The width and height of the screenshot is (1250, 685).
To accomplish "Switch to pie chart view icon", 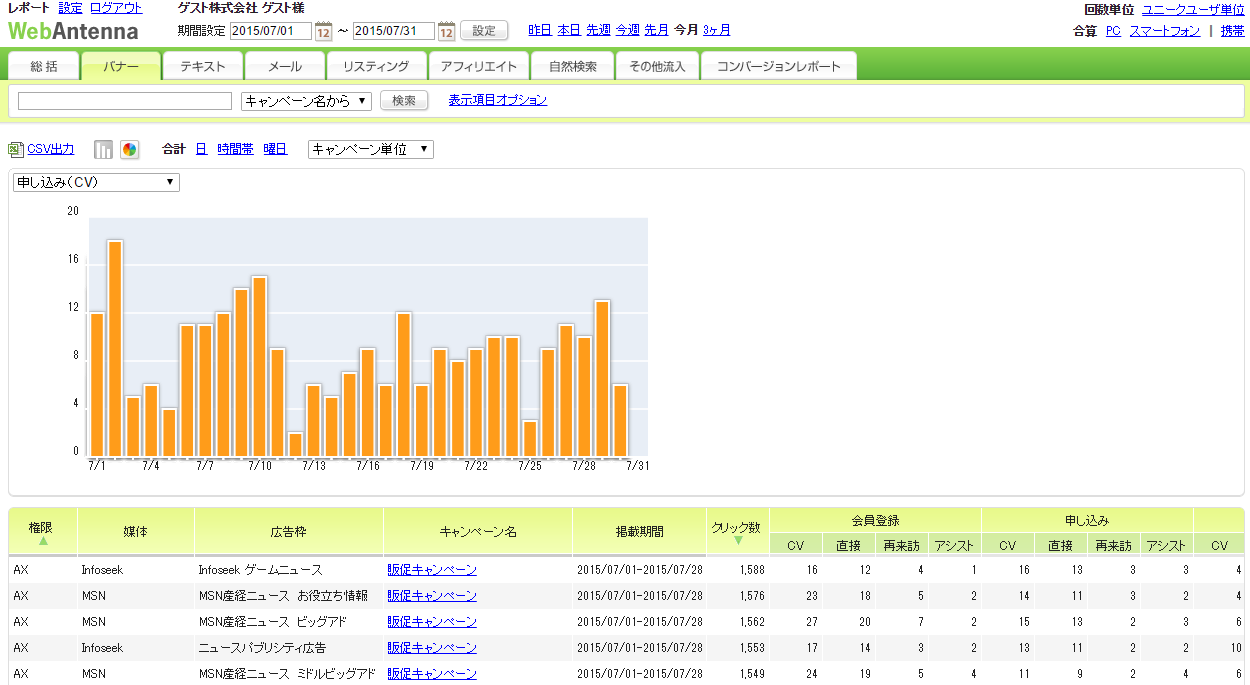I will pos(129,150).
